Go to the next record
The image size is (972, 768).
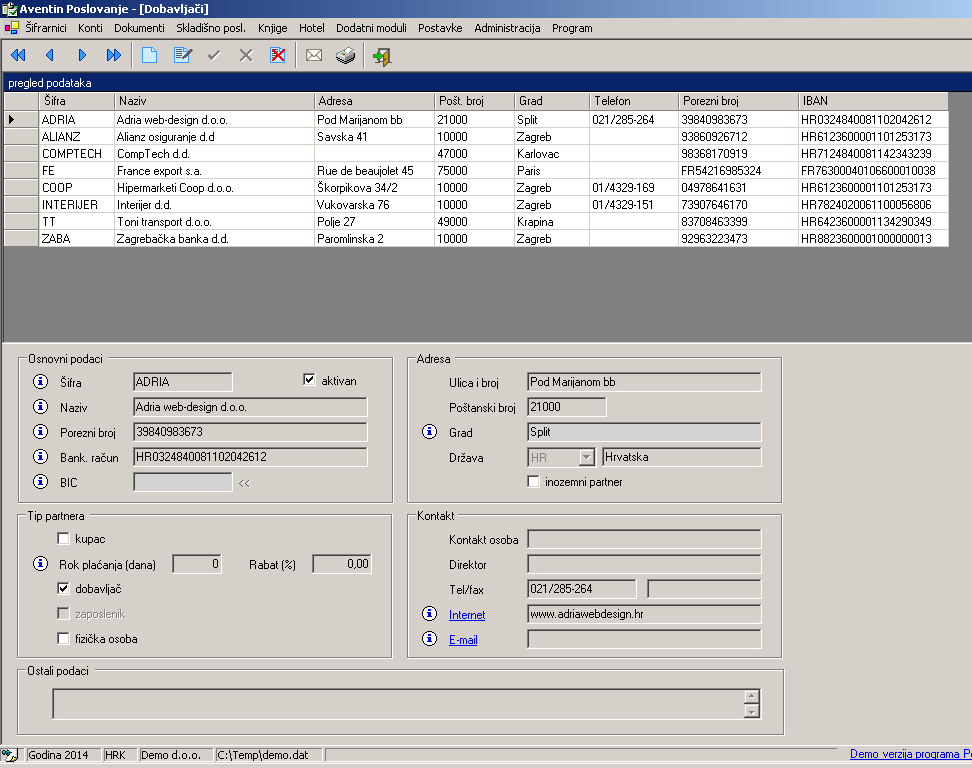click(82, 56)
